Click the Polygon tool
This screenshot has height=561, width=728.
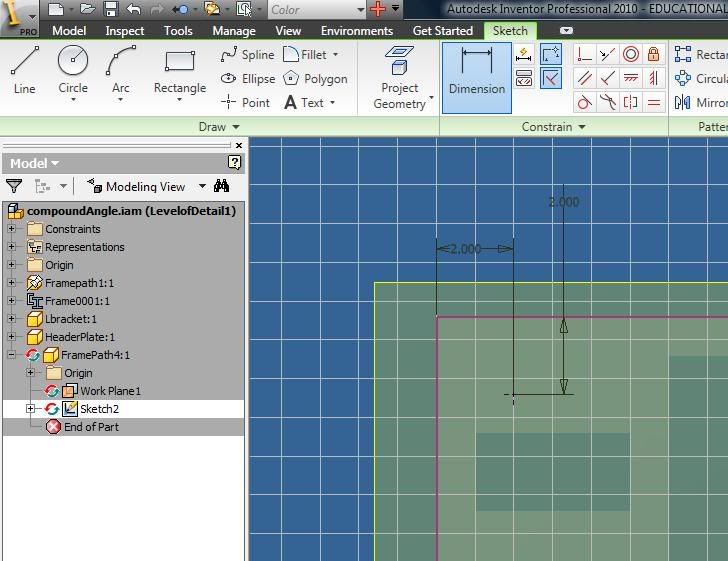click(315, 79)
